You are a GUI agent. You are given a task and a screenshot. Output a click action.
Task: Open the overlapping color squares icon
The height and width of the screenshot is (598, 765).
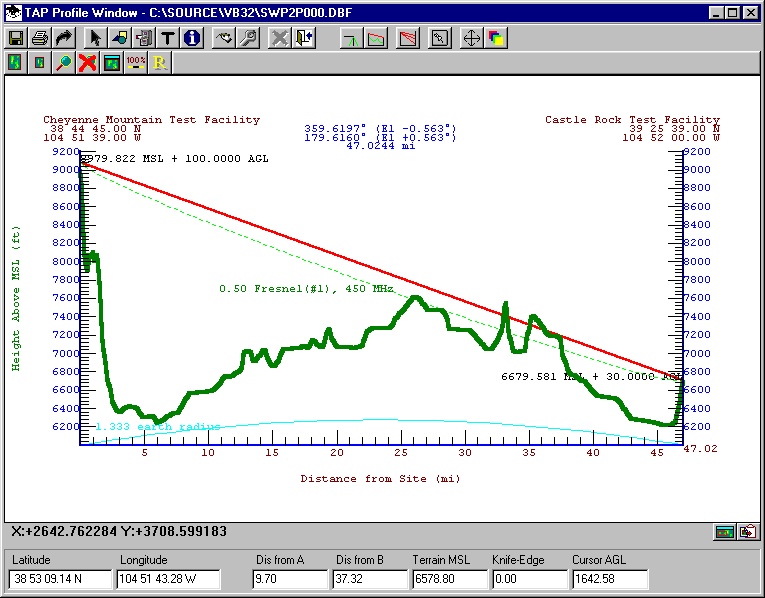(496, 38)
